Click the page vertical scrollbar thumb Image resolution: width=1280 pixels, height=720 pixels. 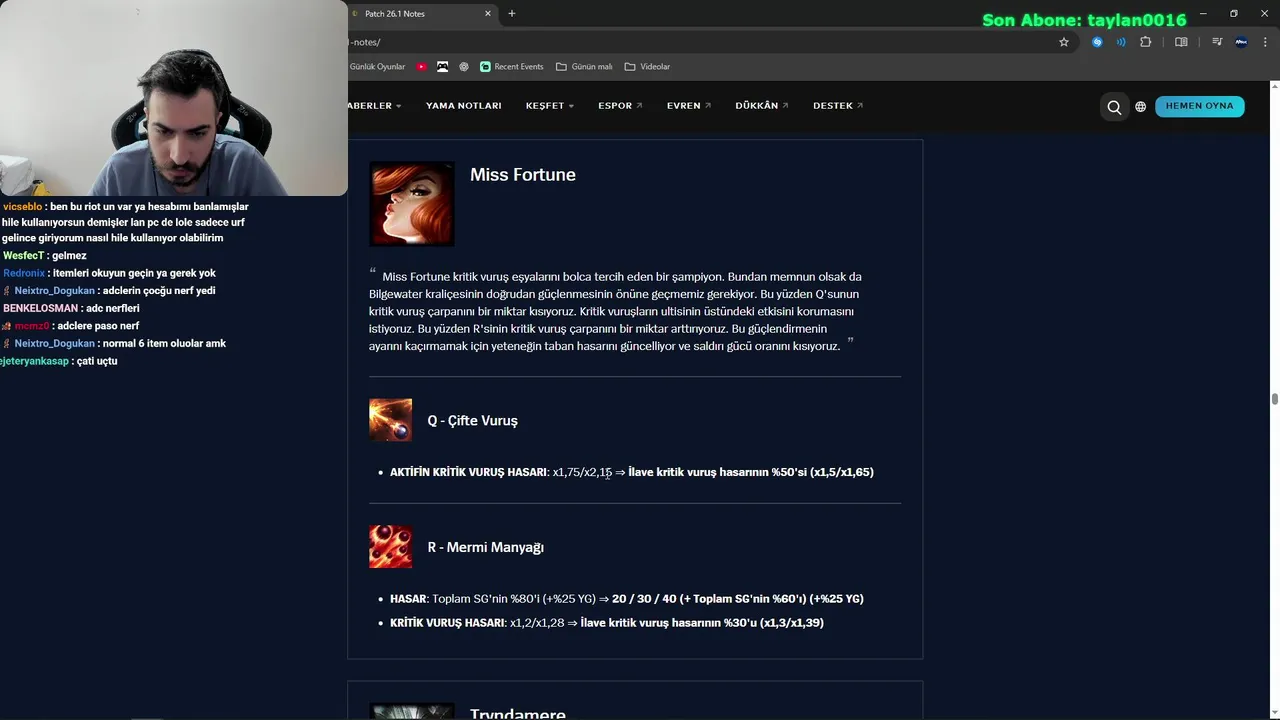[x=1274, y=399]
